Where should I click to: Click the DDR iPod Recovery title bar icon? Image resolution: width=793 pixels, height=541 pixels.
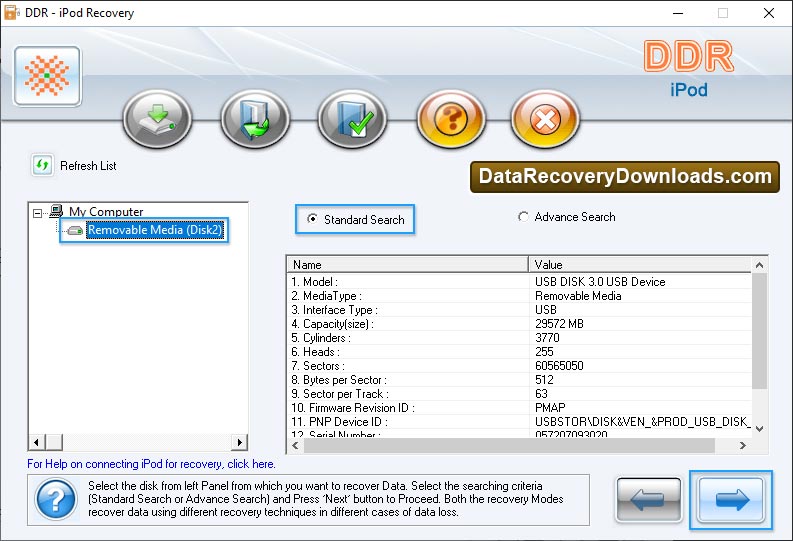click(x=11, y=13)
